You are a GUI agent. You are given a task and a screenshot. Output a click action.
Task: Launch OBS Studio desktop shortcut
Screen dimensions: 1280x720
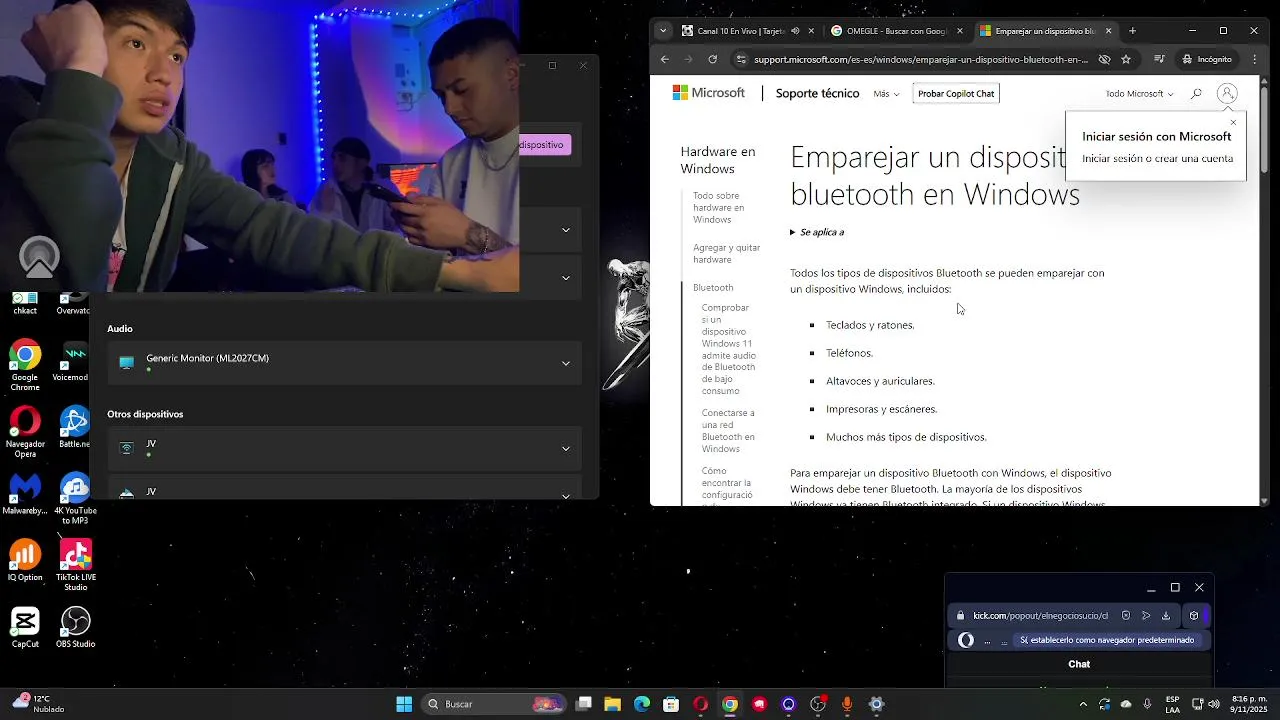[75, 627]
